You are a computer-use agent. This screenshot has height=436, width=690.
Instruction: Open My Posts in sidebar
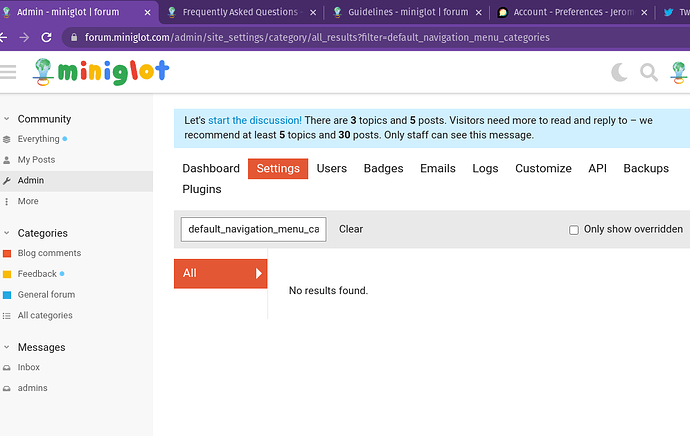[x=36, y=160]
